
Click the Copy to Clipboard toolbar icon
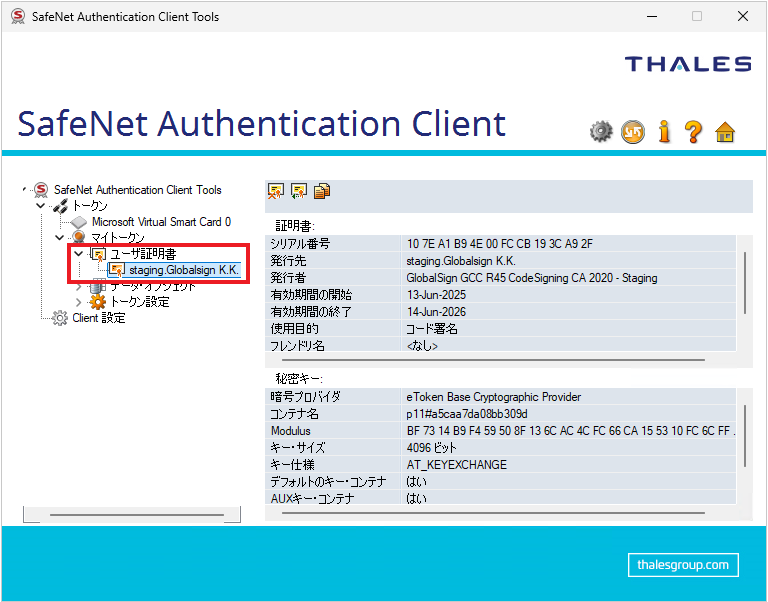tap(321, 191)
